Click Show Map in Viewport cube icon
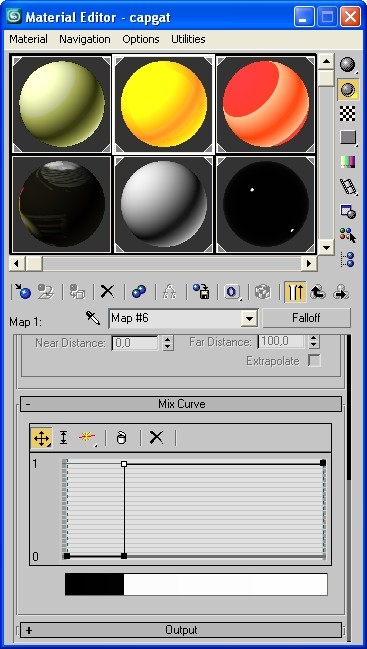Screen dimensions: 367x649 (263, 292)
